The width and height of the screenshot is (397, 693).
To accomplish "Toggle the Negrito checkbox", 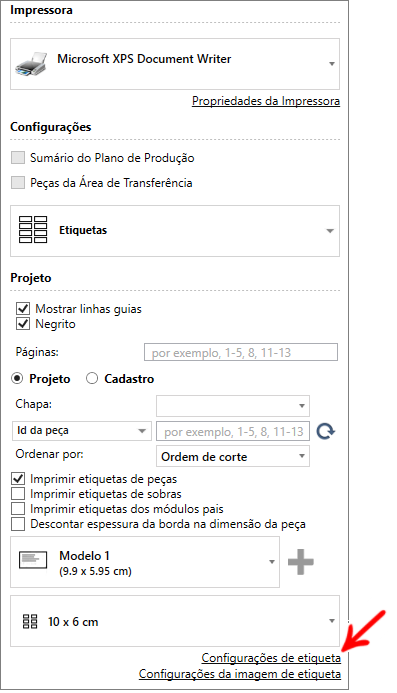I will point(23,324).
